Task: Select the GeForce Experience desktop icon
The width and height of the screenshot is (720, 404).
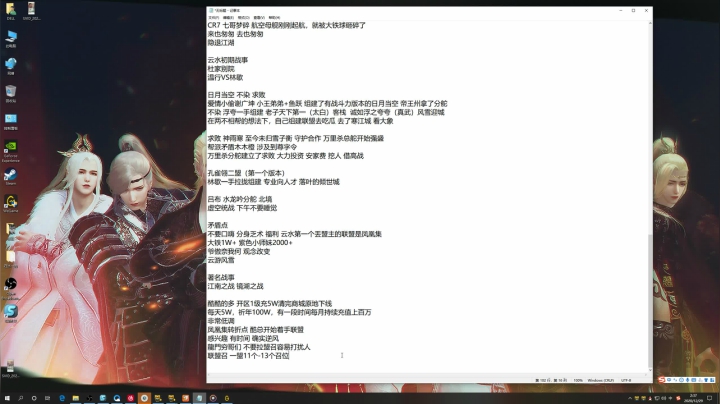Action: [11, 151]
